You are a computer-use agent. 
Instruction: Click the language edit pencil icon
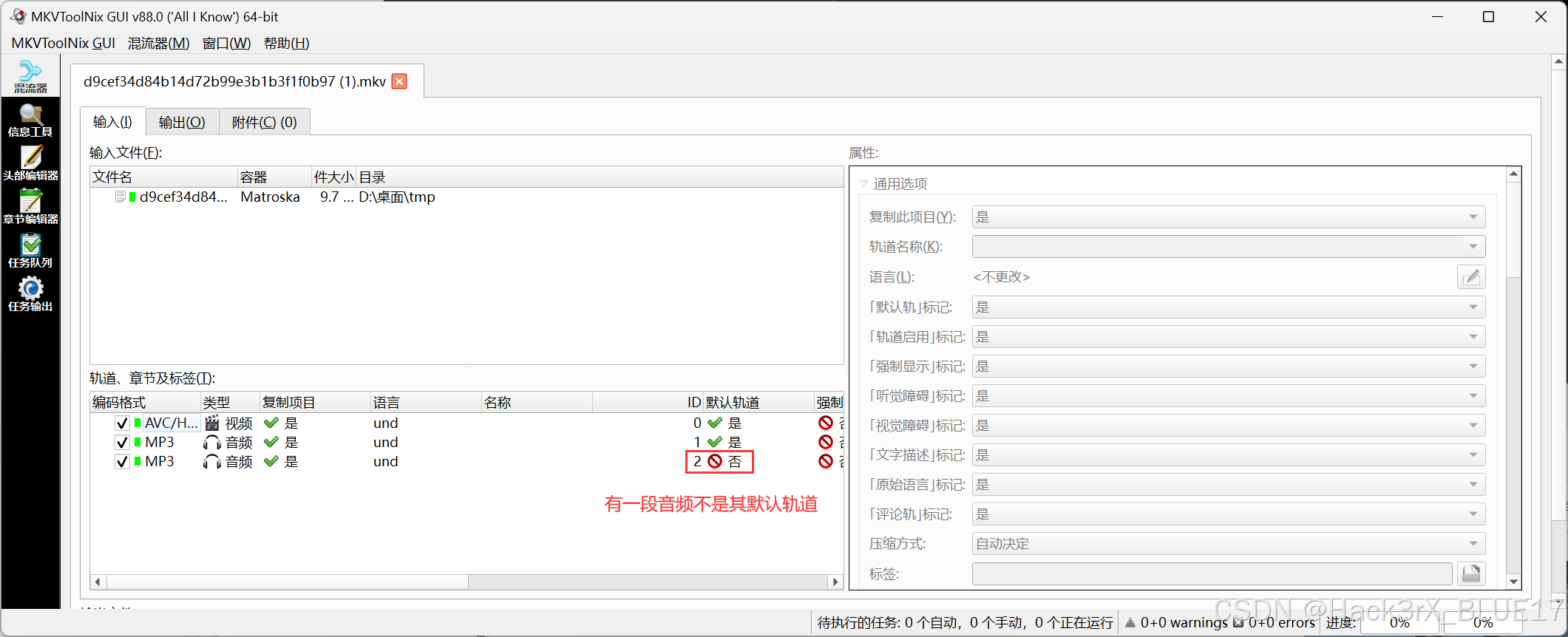[1471, 277]
